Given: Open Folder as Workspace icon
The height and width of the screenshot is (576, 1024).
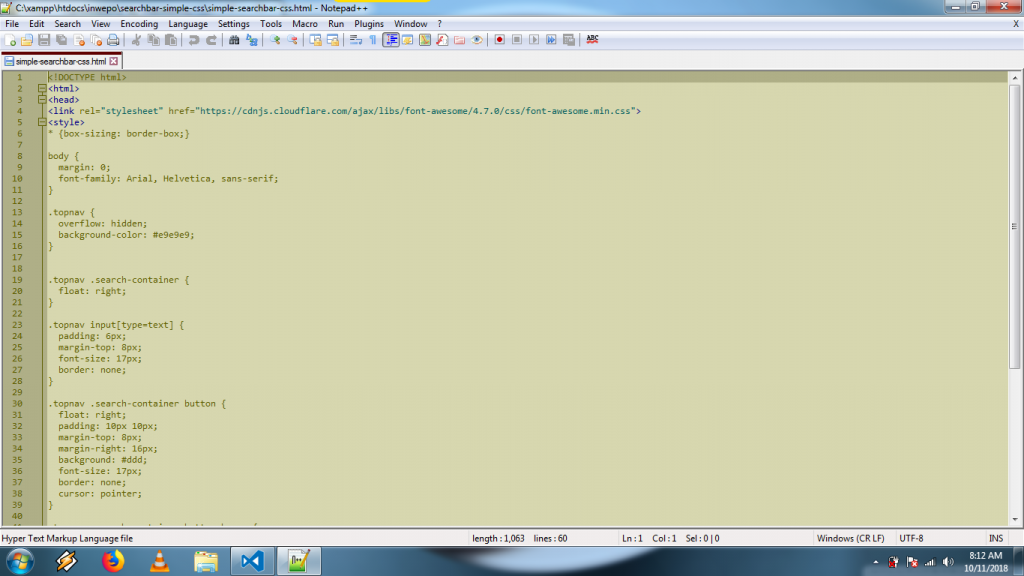Looking at the screenshot, I should click(459, 40).
